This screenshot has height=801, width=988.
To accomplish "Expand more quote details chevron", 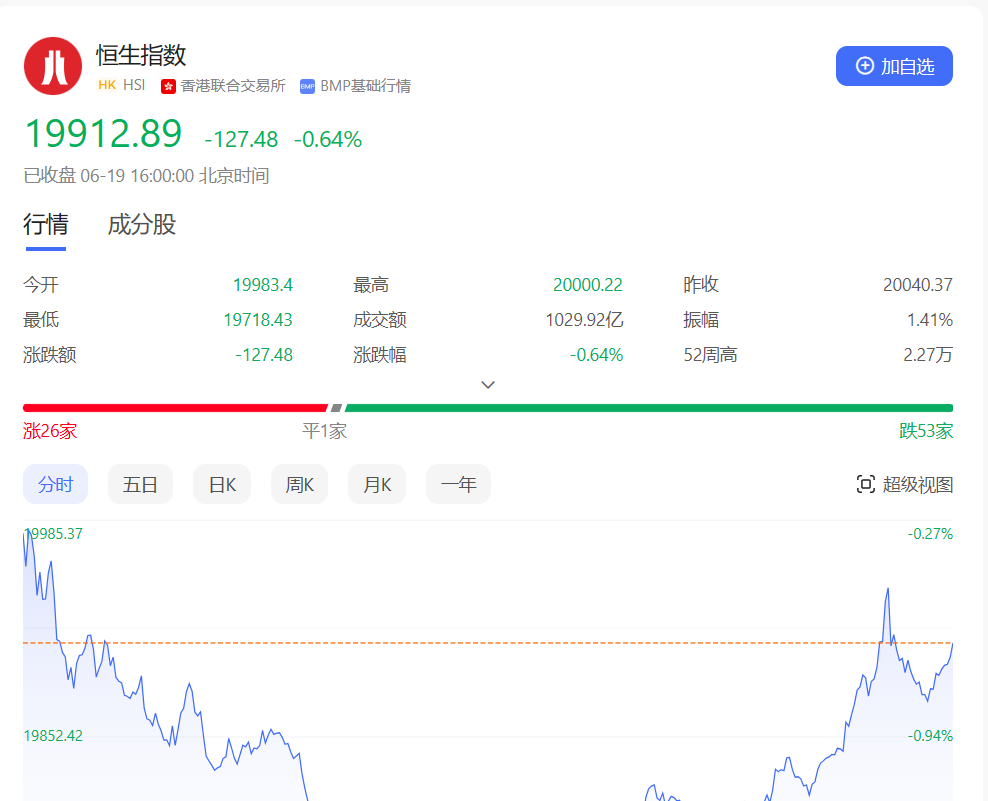I will click(x=488, y=384).
